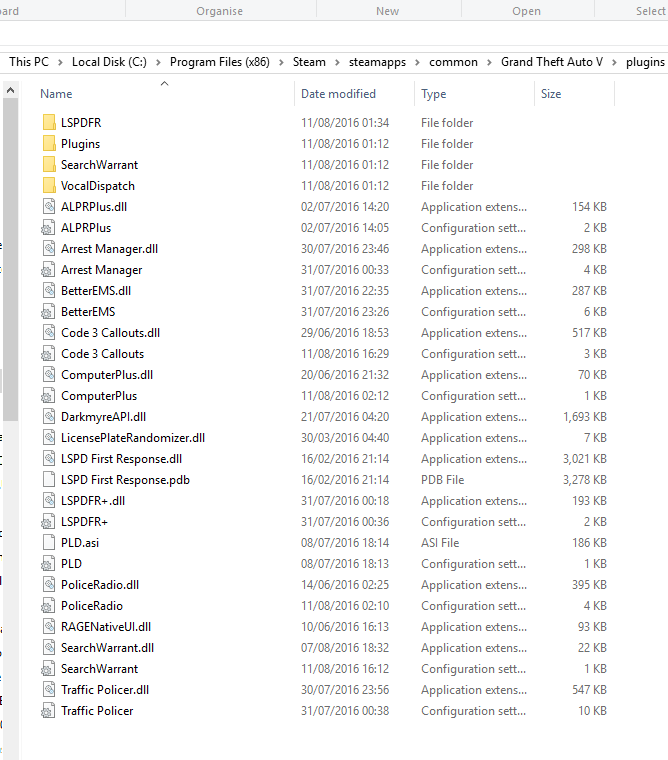Sort files by Name column header

(x=56, y=94)
